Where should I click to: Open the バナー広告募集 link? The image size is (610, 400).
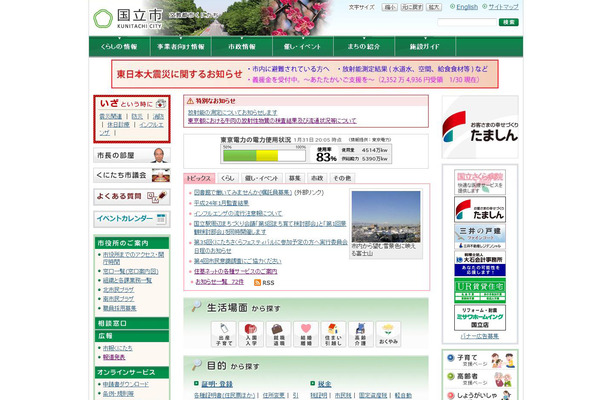tap(480, 336)
